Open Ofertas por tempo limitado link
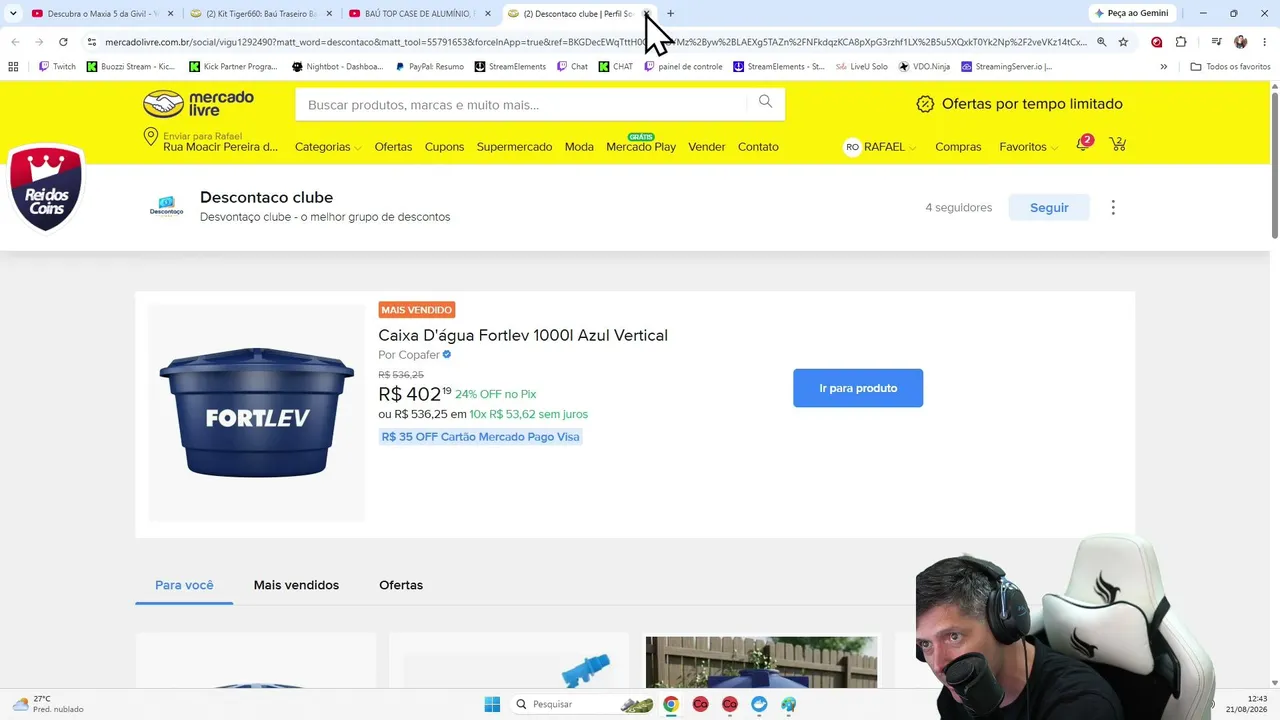Viewport: 1280px width, 720px height. click(1020, 104)
